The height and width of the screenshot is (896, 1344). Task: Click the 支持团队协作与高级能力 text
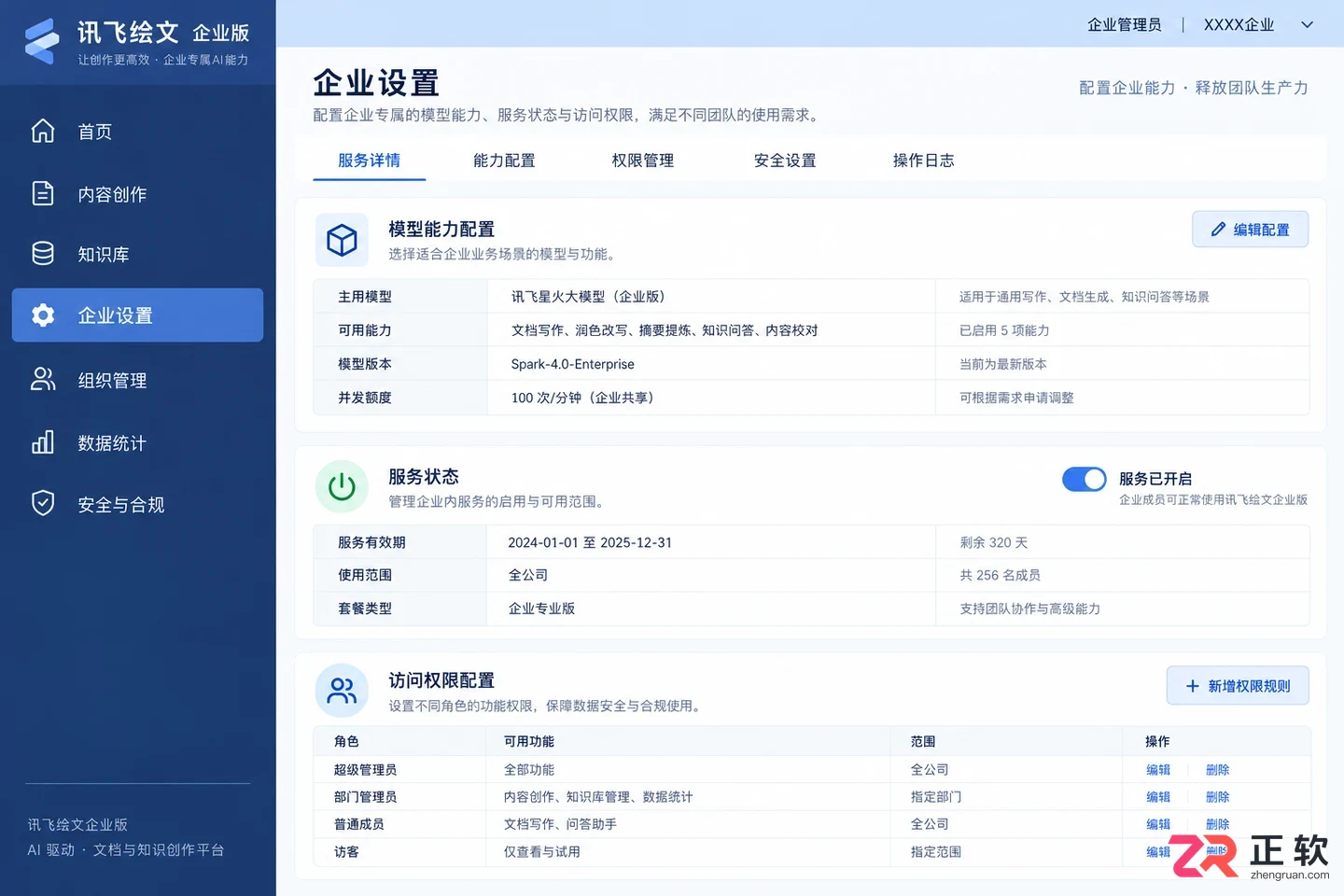[1029, 609]
